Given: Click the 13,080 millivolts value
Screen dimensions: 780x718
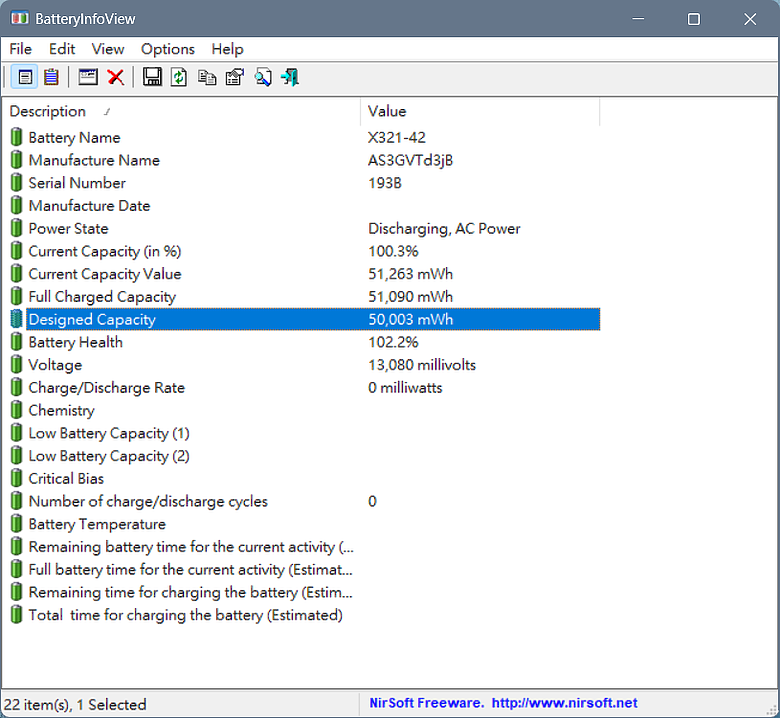Looking at the screenshot, I should tap(422, 365).
